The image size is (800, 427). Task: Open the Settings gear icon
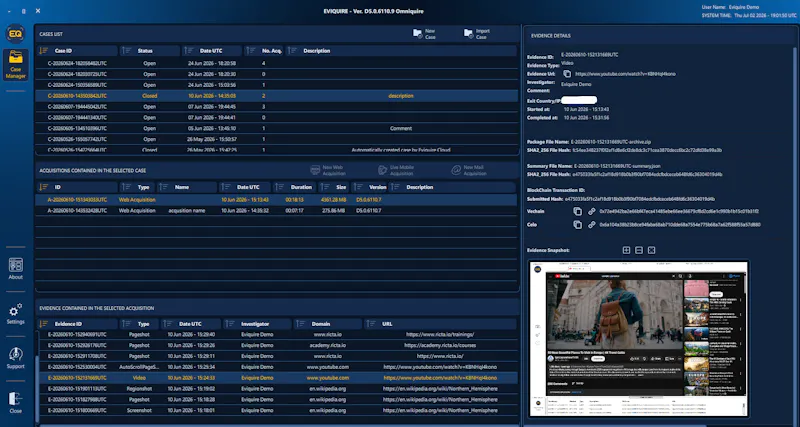click(x=15, y=314)
